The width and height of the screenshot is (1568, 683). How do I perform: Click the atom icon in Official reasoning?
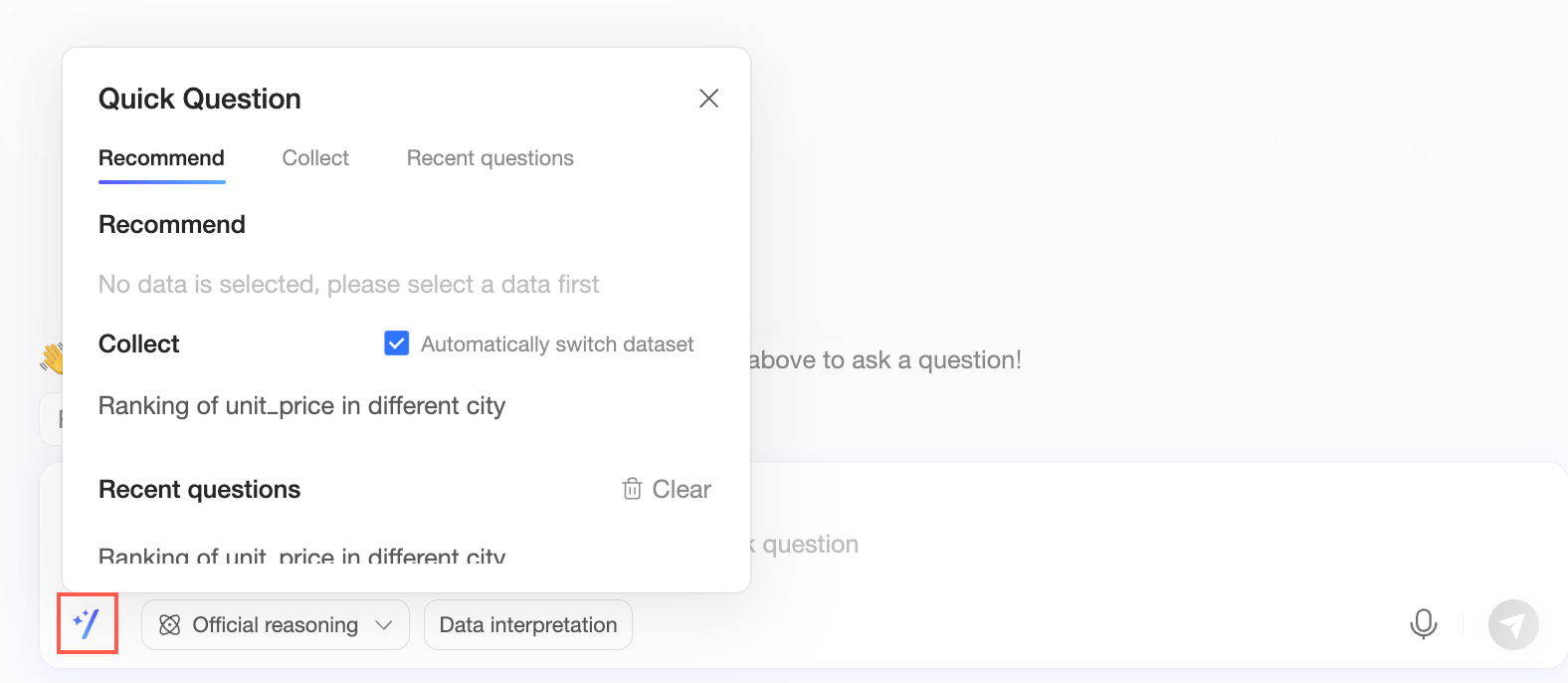[x=170, y=625]
